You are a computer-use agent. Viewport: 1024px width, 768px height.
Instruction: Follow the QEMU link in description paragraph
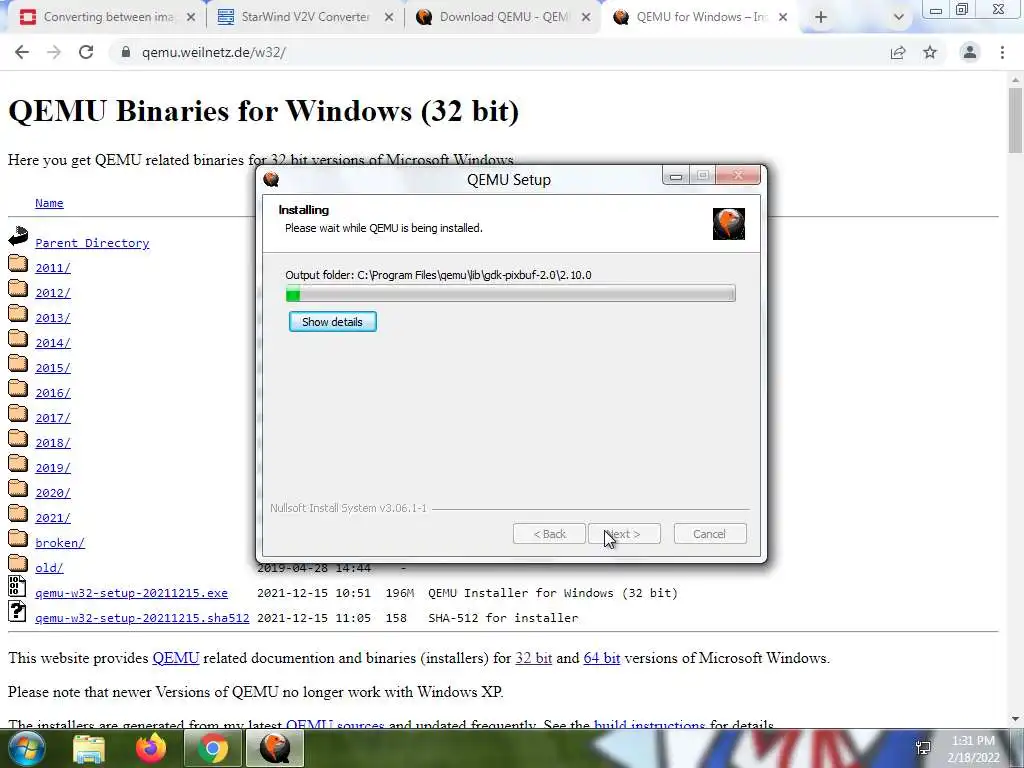pyautogui.click(x=176, y=658)
